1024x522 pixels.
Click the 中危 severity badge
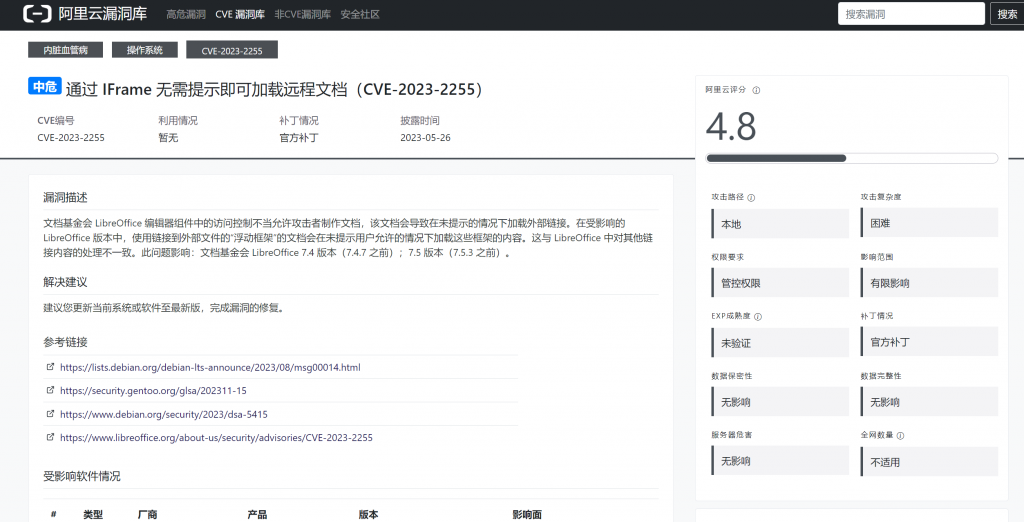coord(44,87)
